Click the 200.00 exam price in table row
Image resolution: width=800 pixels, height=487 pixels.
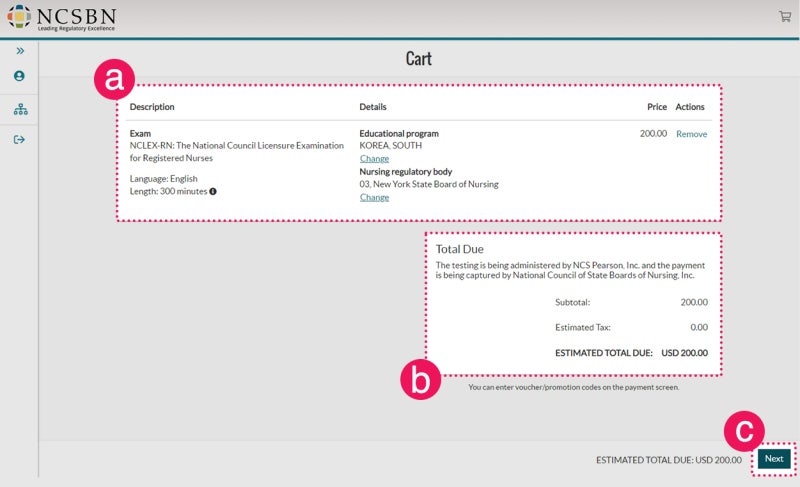click(653, 134)
